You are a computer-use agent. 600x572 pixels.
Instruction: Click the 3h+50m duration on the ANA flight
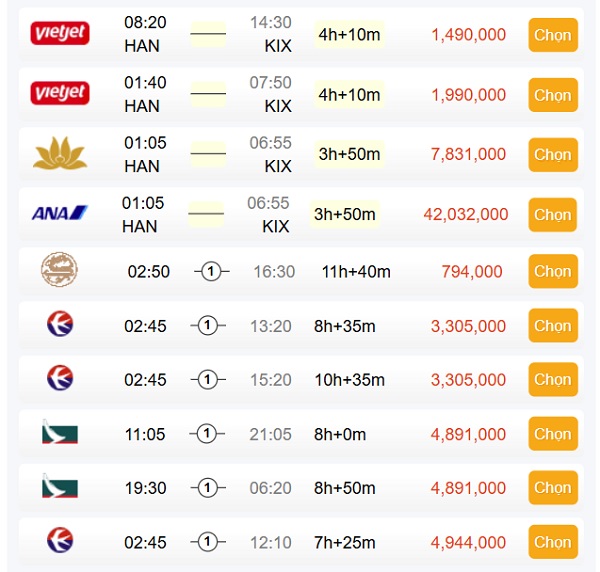tap(345, 214)
